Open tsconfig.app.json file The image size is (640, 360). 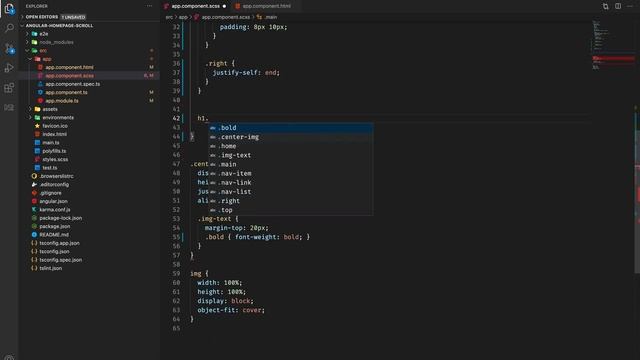point(59,243)
